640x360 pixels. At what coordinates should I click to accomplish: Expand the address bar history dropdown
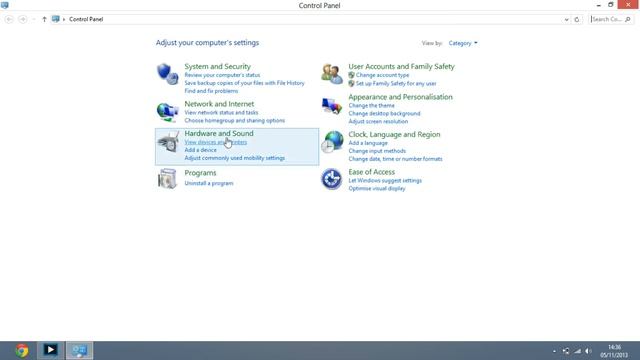(566, 19)
